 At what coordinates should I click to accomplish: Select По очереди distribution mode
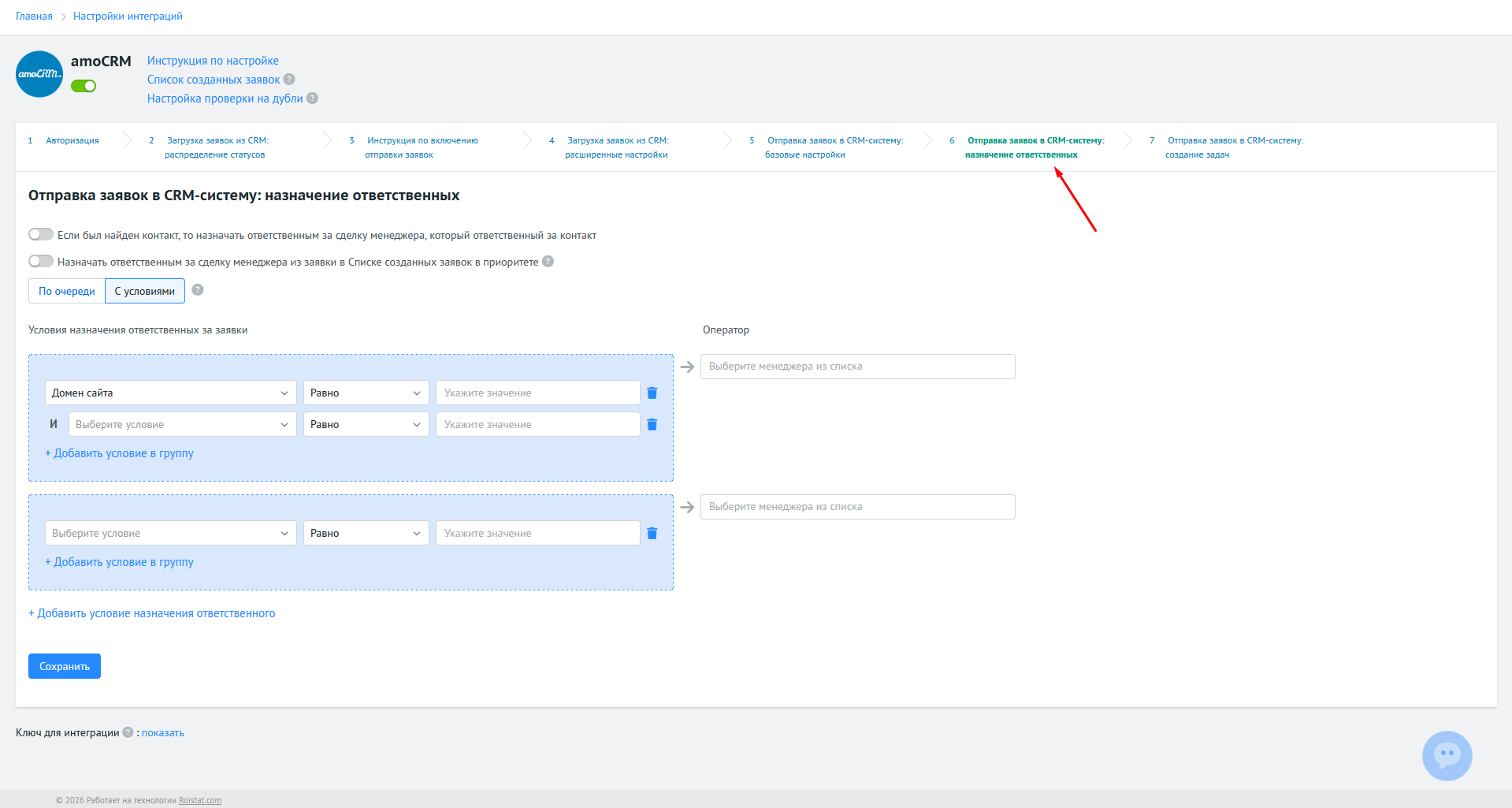(x=67, y=291)
